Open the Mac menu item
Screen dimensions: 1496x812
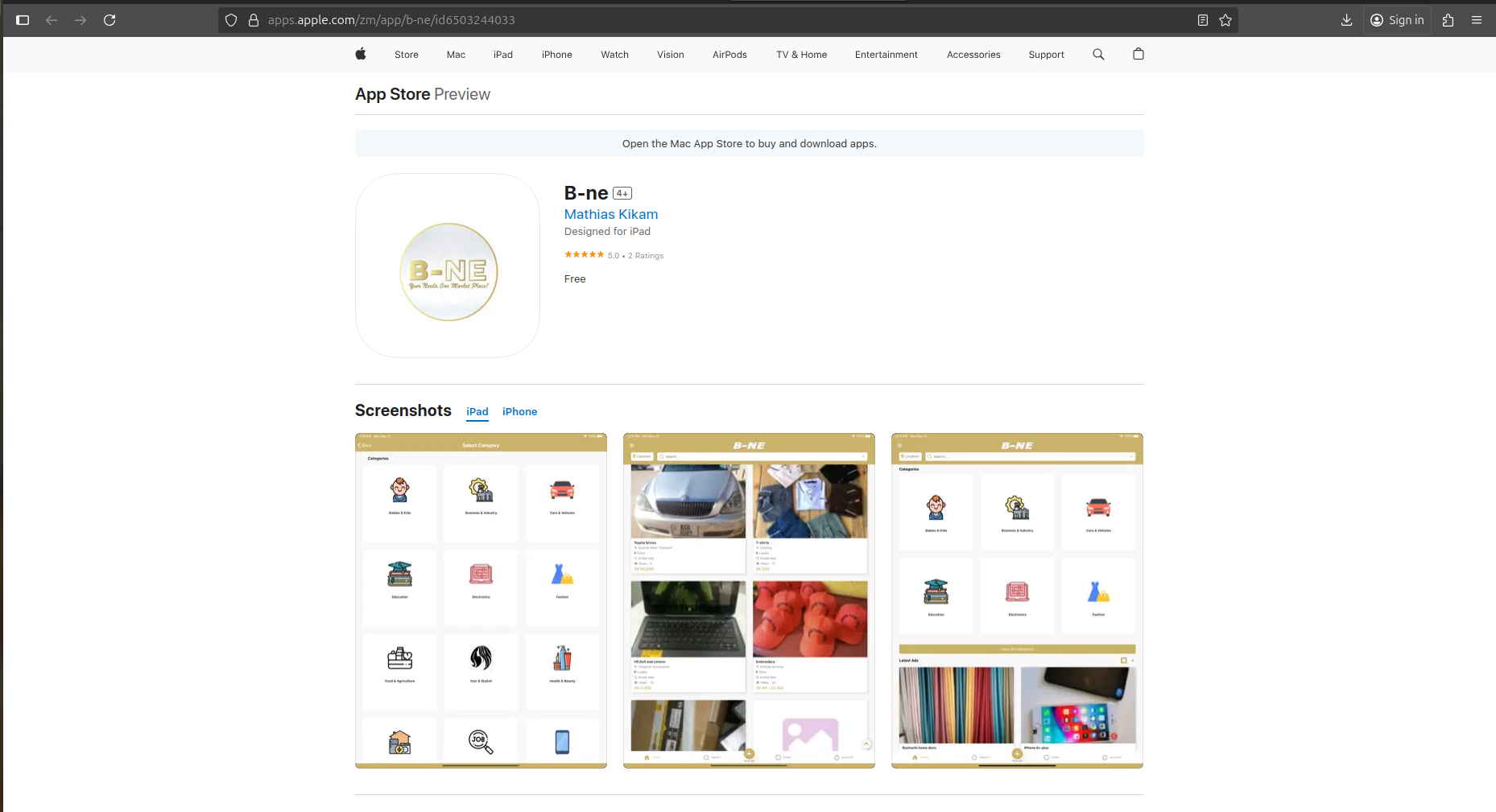[456, 55]
